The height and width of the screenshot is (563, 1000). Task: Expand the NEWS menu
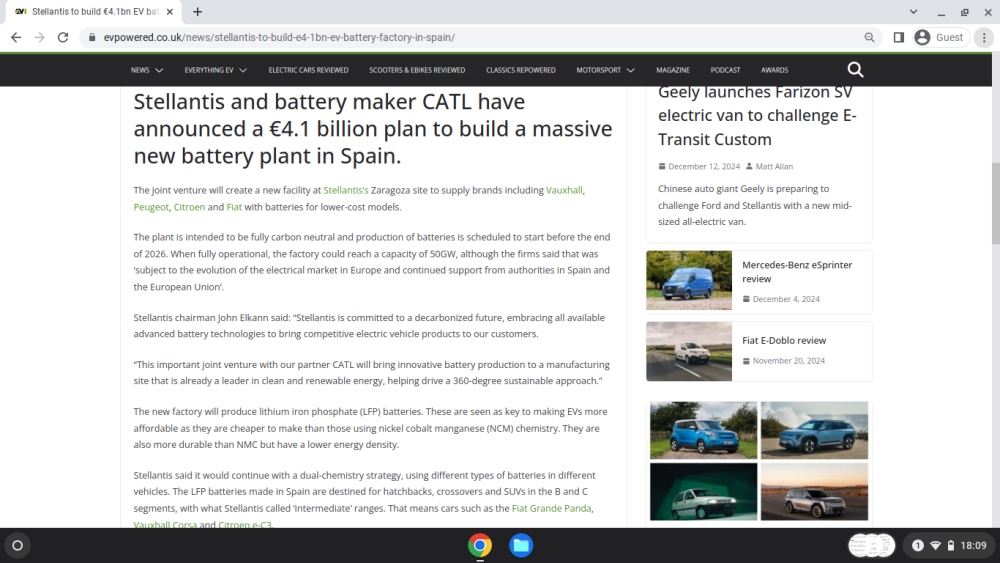(x=147, y=70)
